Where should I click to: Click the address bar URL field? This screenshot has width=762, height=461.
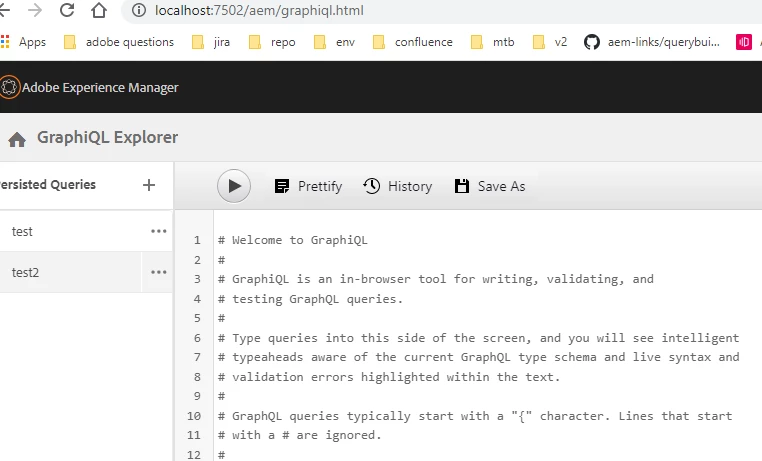259,10
